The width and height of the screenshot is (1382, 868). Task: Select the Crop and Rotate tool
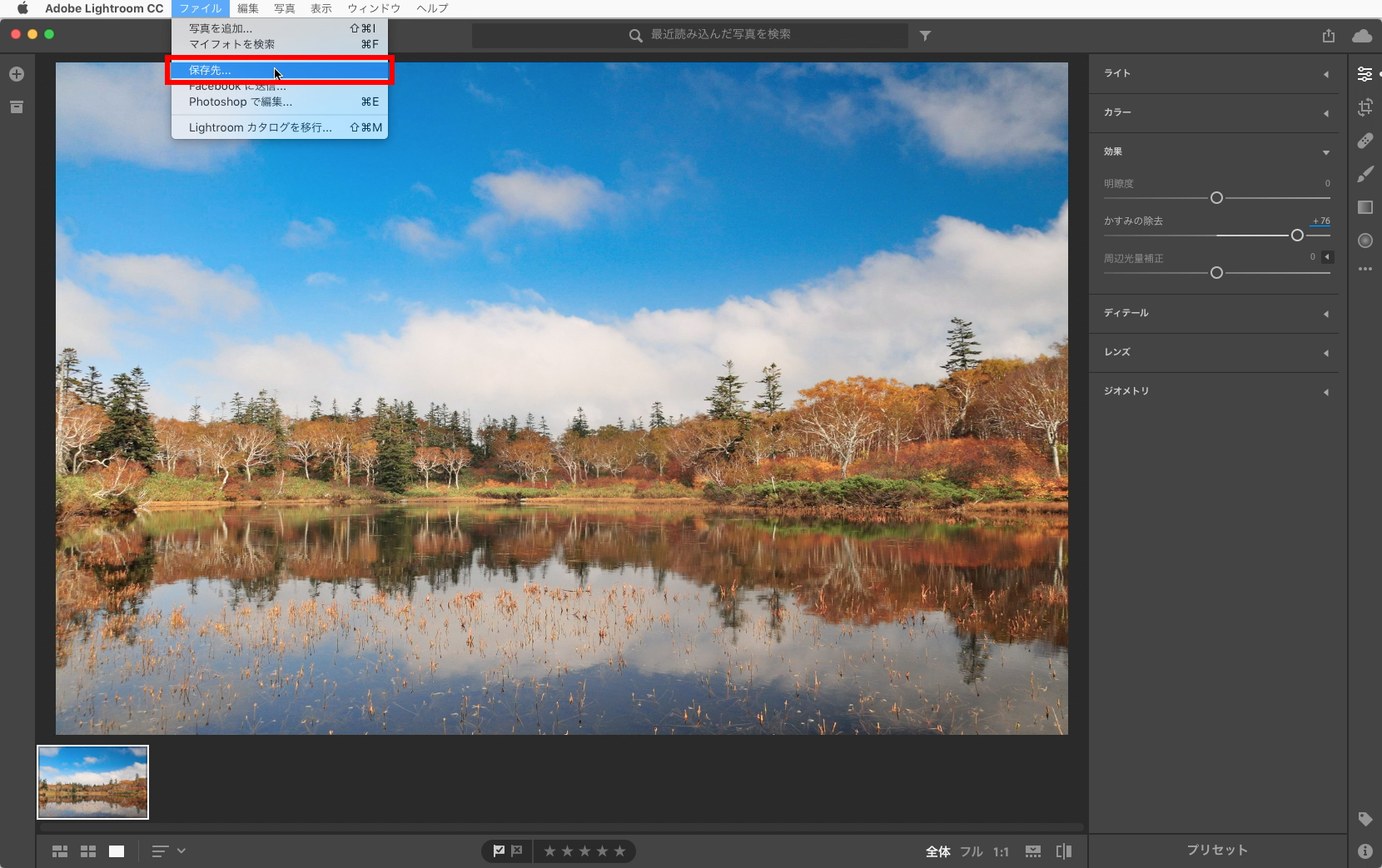1365,107
